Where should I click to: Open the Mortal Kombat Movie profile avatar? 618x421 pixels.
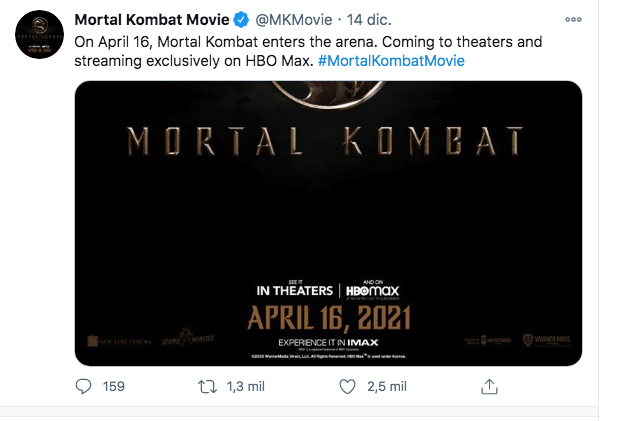40,39
